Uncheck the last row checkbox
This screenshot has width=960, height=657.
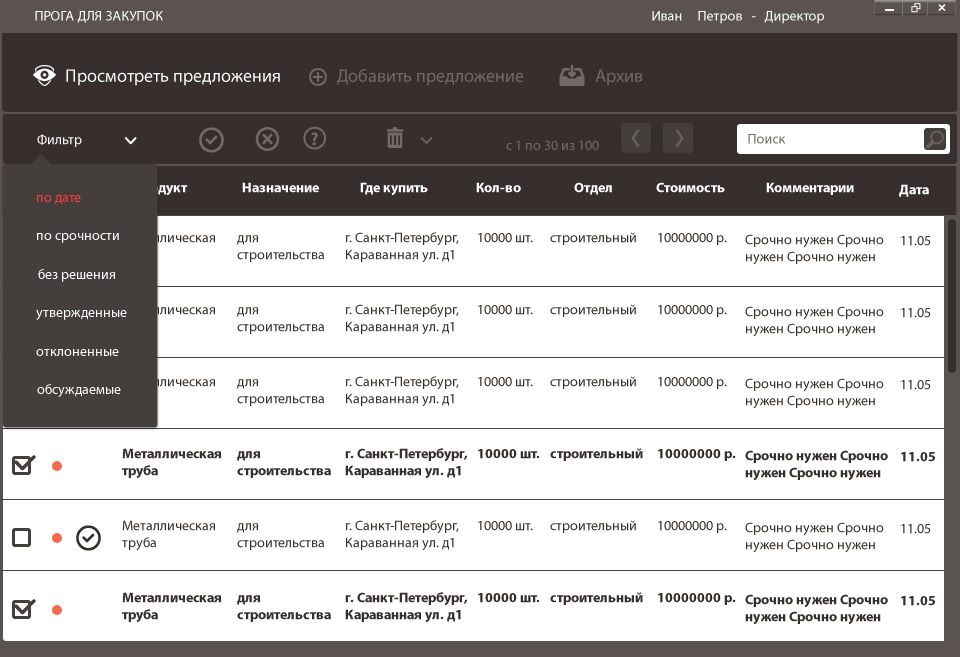(x=22, y=608)
